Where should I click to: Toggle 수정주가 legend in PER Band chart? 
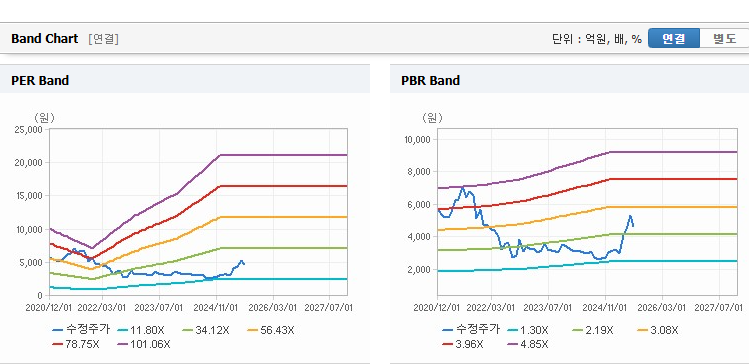point(81,330)
